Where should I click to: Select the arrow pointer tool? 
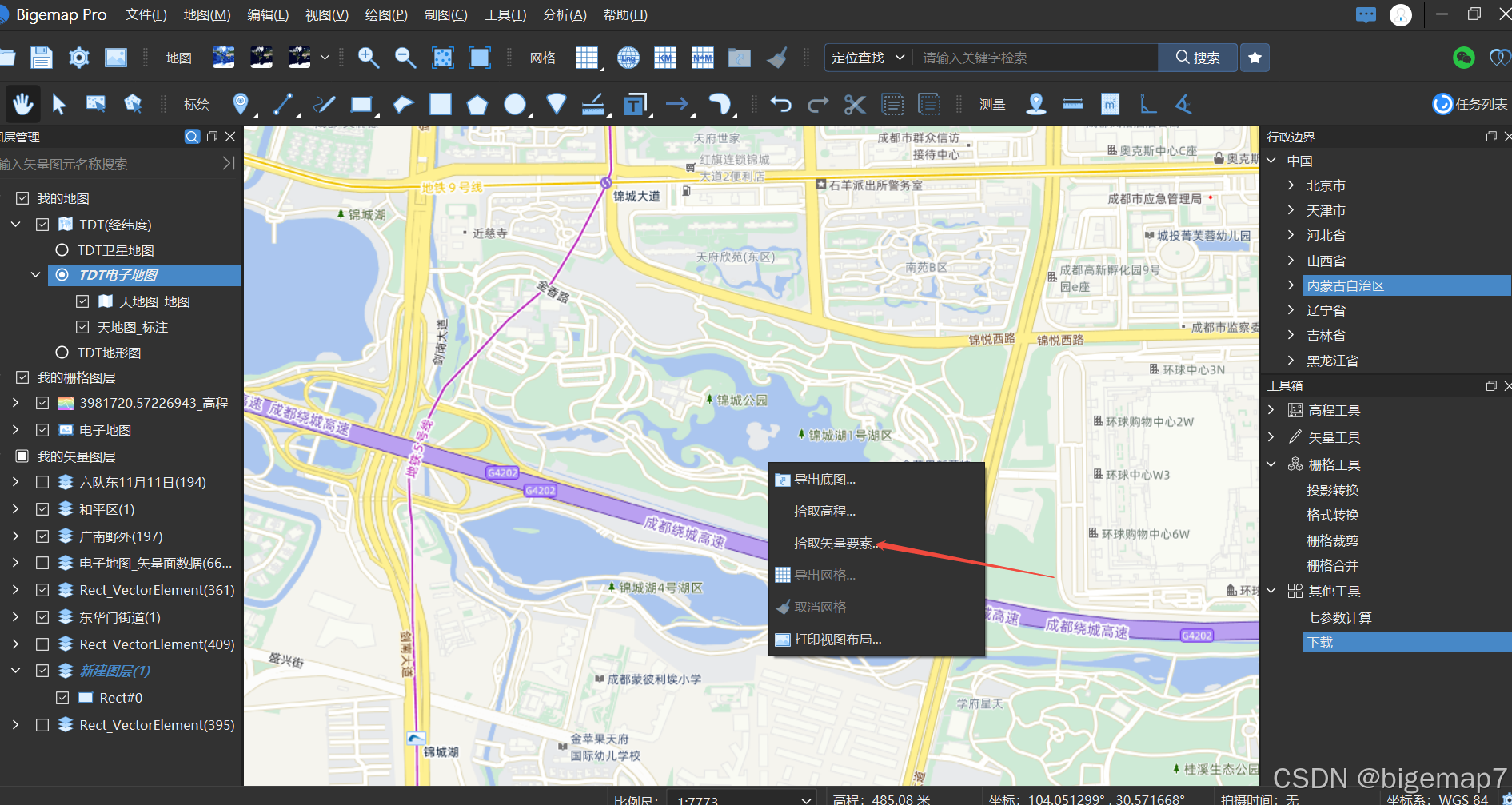[59, 104]
